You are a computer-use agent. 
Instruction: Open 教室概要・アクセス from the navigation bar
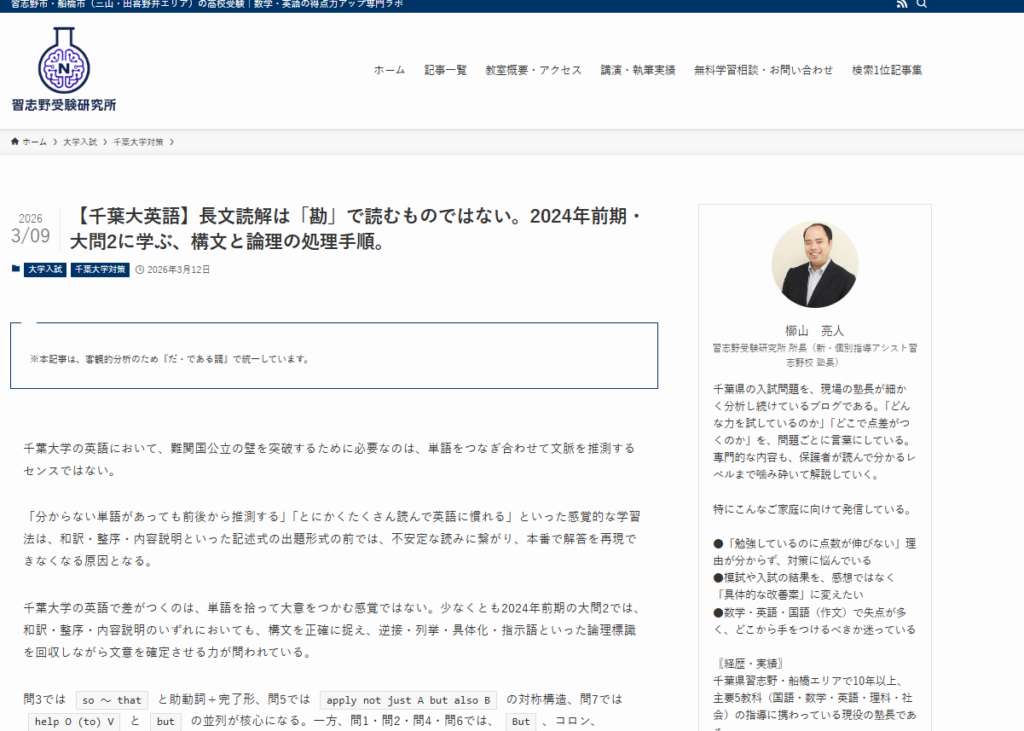point(533,70)
